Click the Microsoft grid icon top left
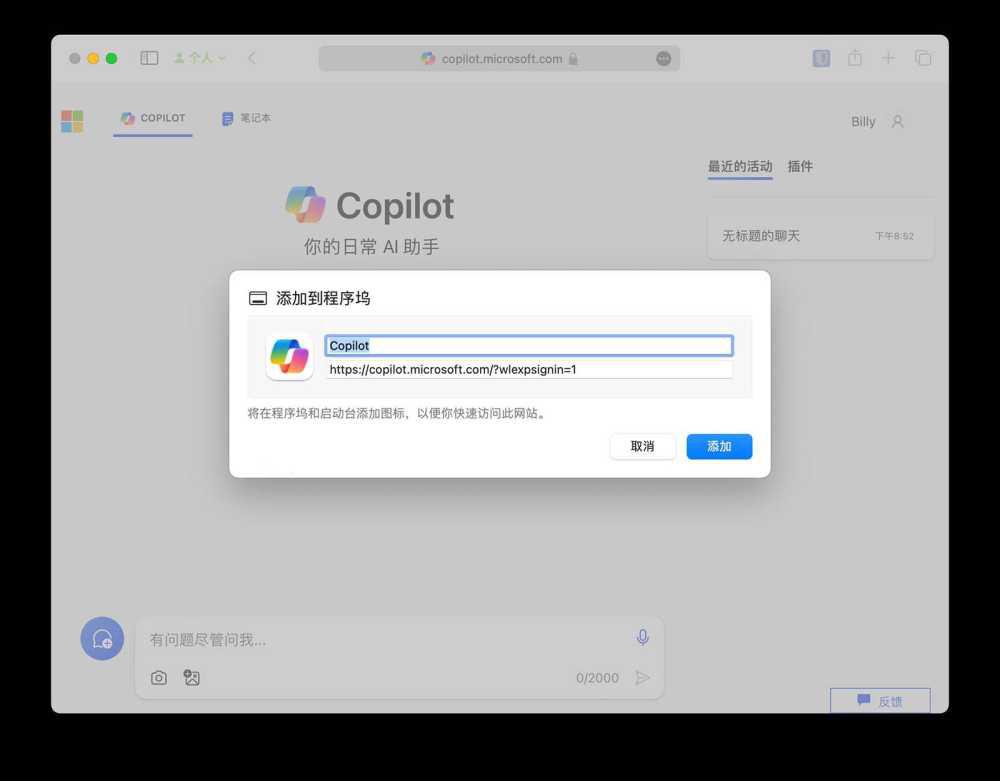1000x781 pixels. pos(71,120)
